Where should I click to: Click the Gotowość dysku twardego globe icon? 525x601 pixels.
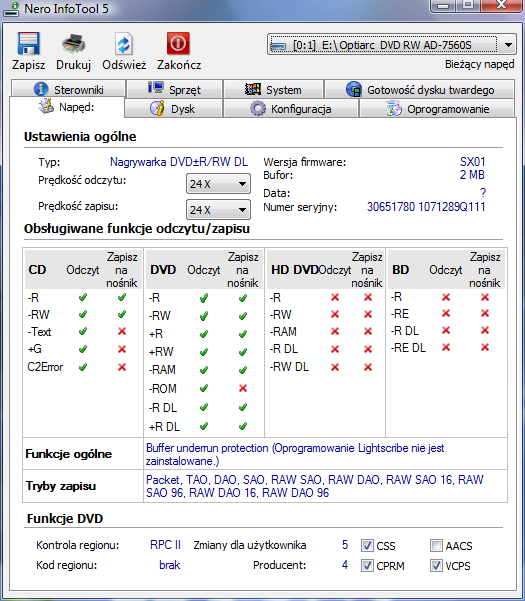point(353,89)
